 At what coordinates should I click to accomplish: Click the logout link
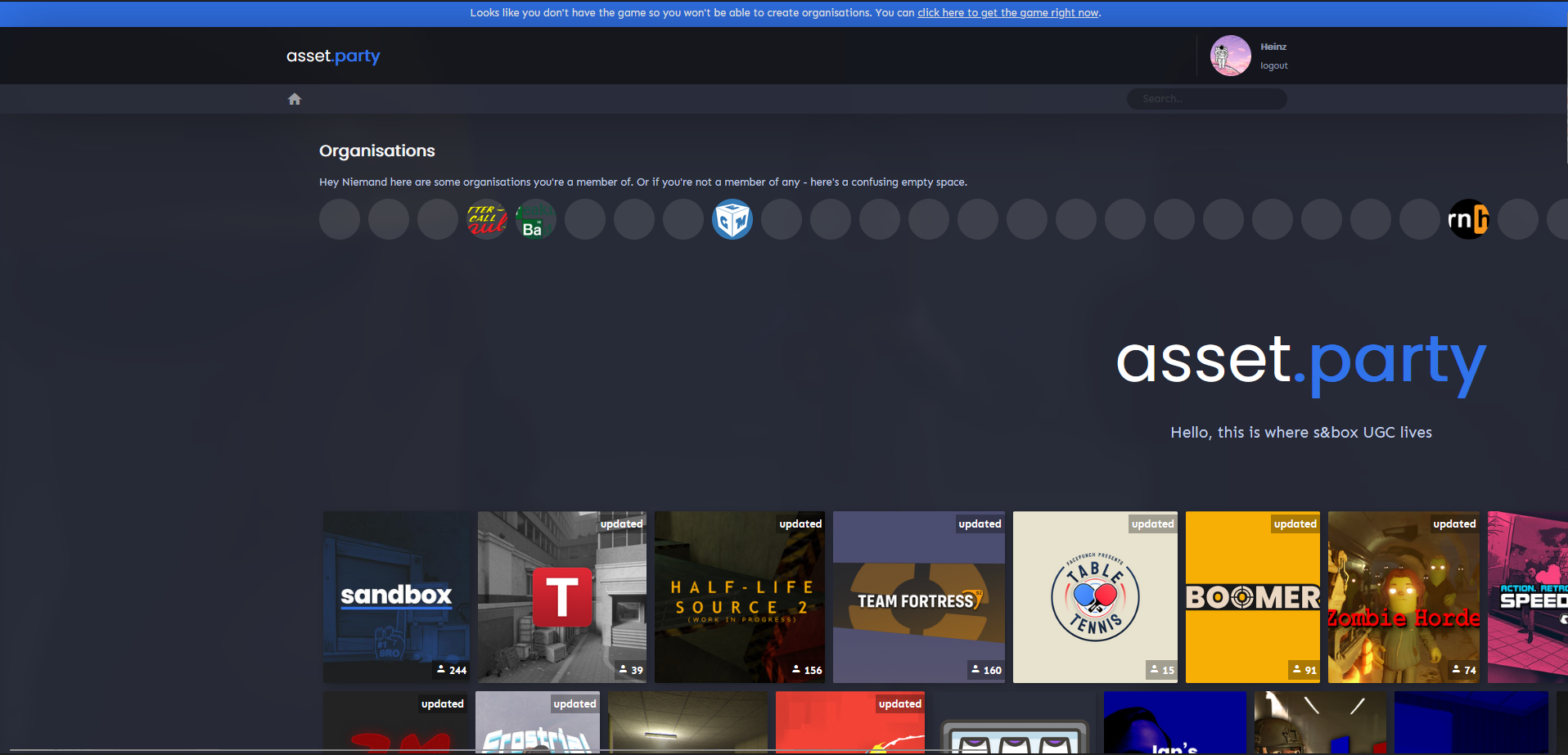[1273, 66]
